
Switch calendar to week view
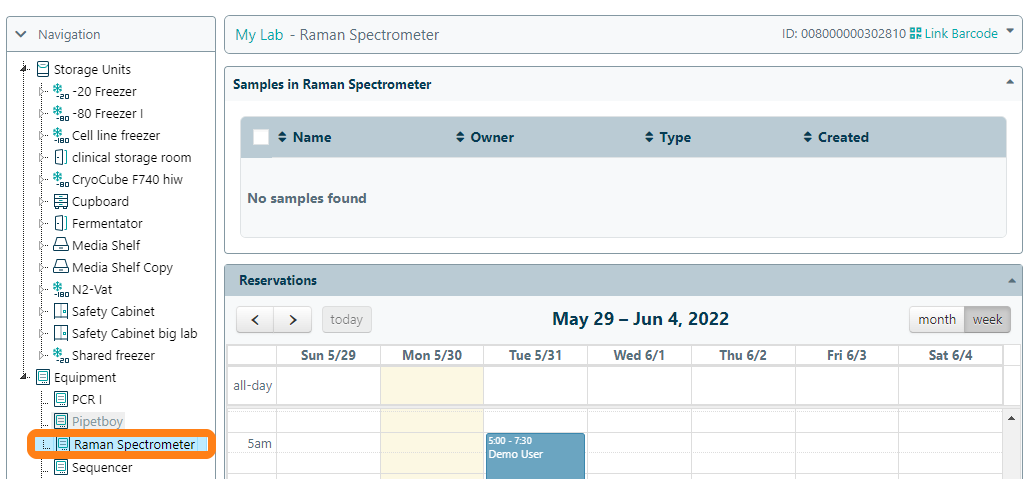(x=987, y=319)
